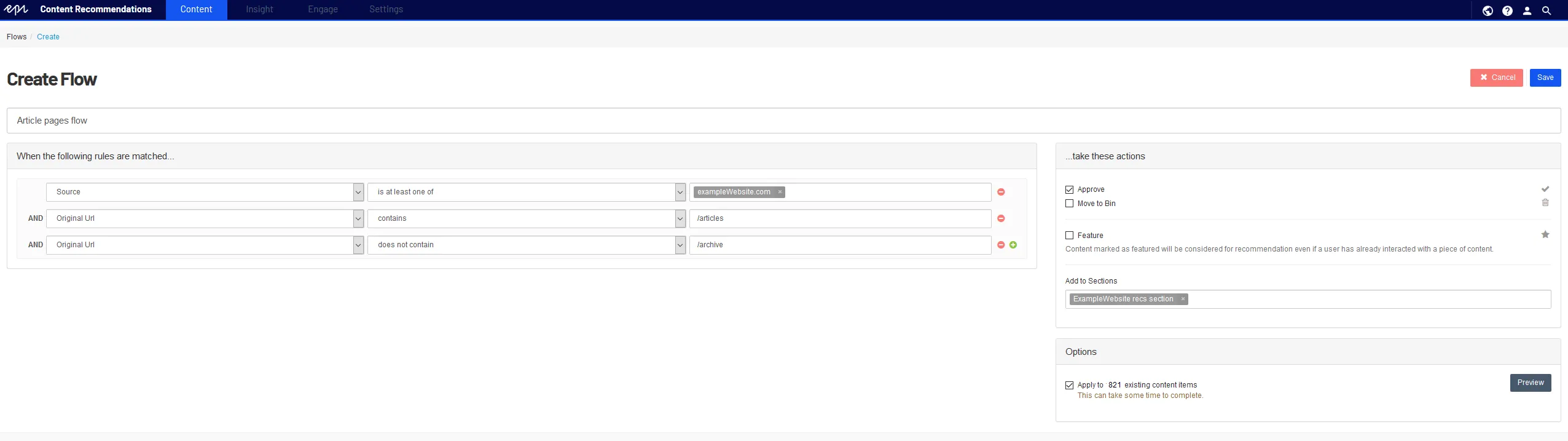Click the 'Feature' label text
Image resolution: width=1568 pixels, height=441 pixels.
click(x=1090, y=236)
